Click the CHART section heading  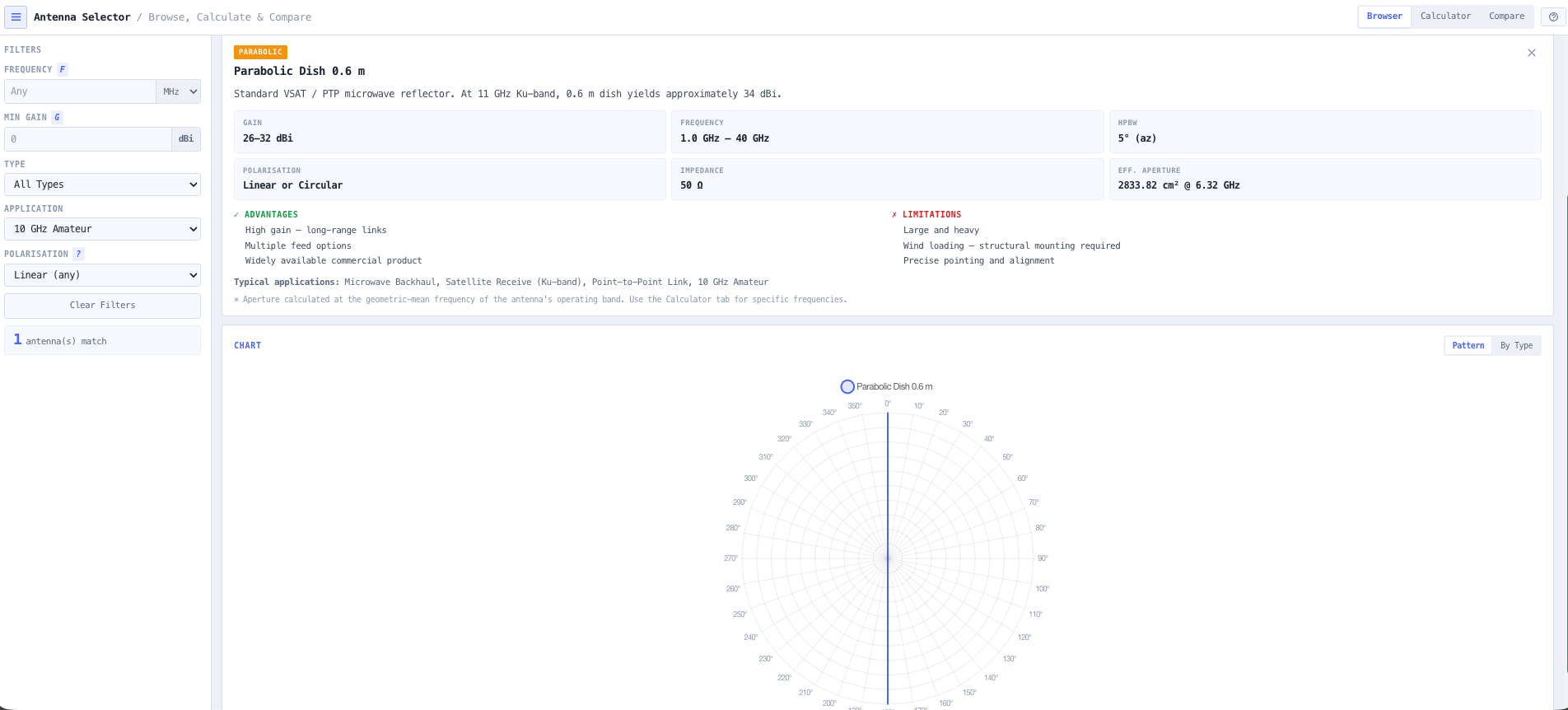pyautogui.click(x=247, y=346)
